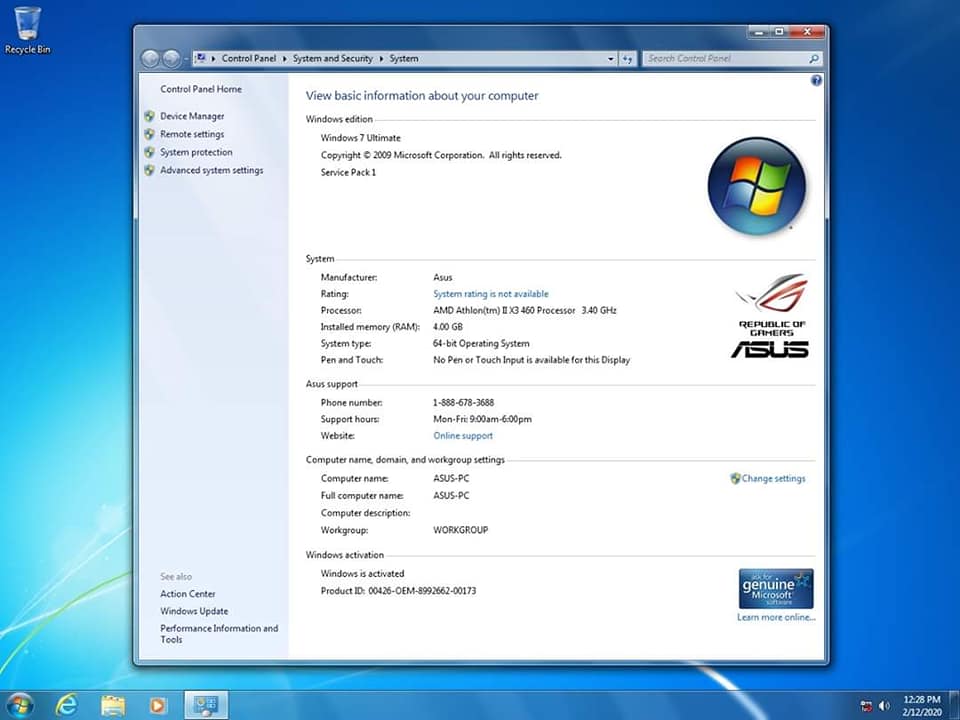Image resolution: width=960 pixels, height=720 pixels.
Task: Click the Mon-Fri support hours value
Action: coord(482,419)
